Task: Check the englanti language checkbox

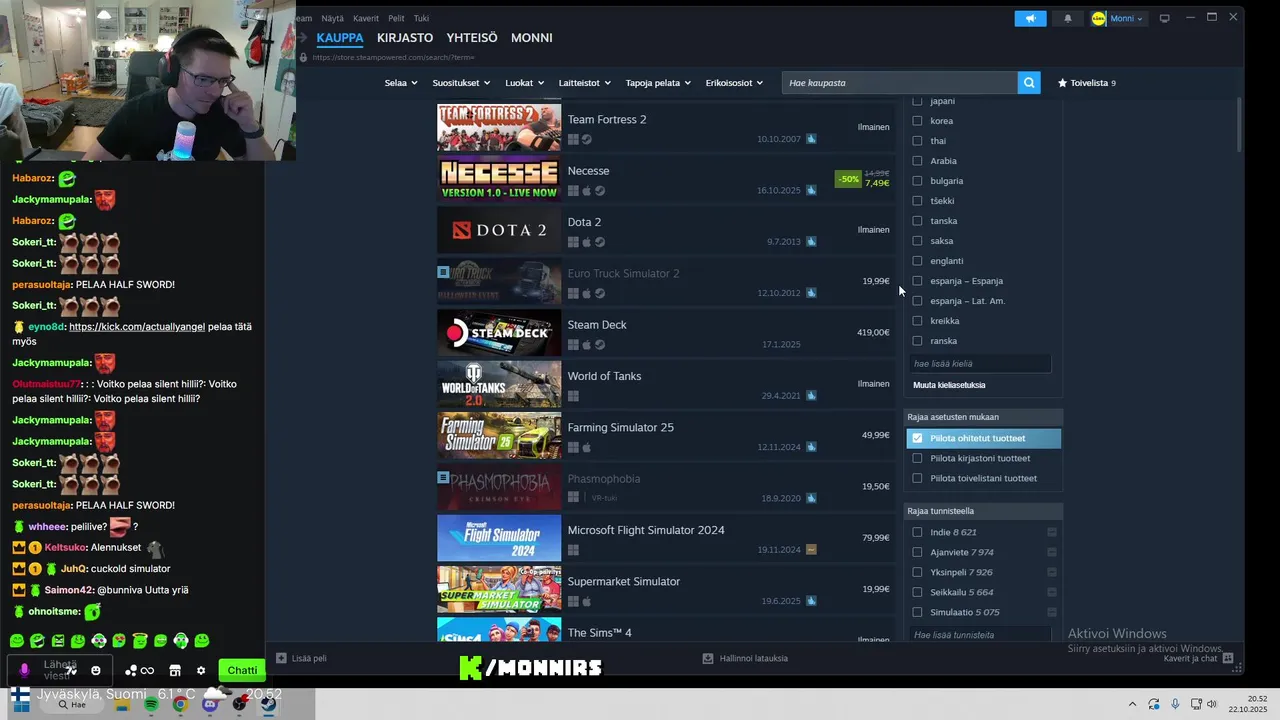Action: tap(917, 261)
